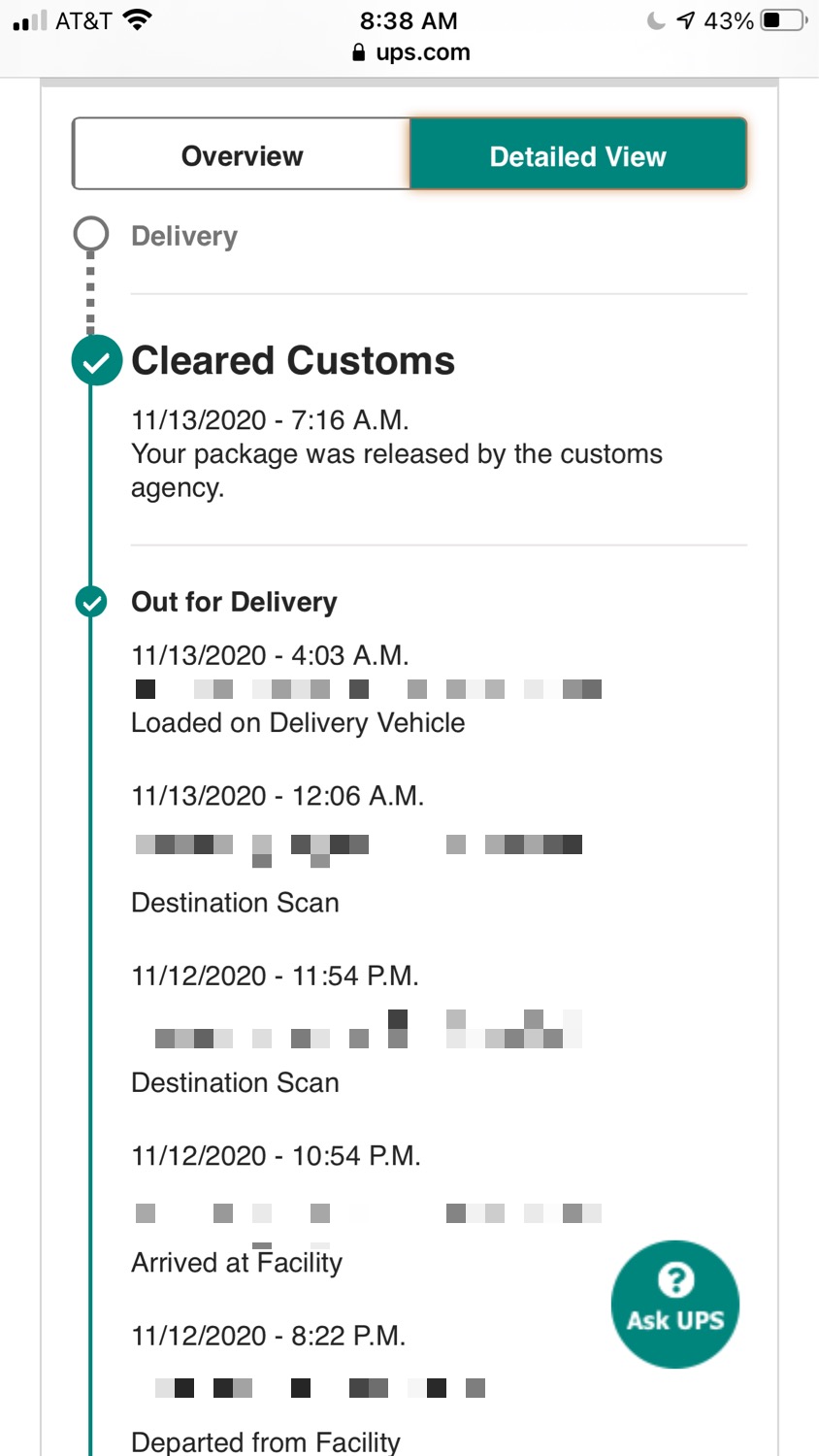Select the Out for Delivery status heading
This screenshot has width=819, height=1456.
click(x=234, y=602)
